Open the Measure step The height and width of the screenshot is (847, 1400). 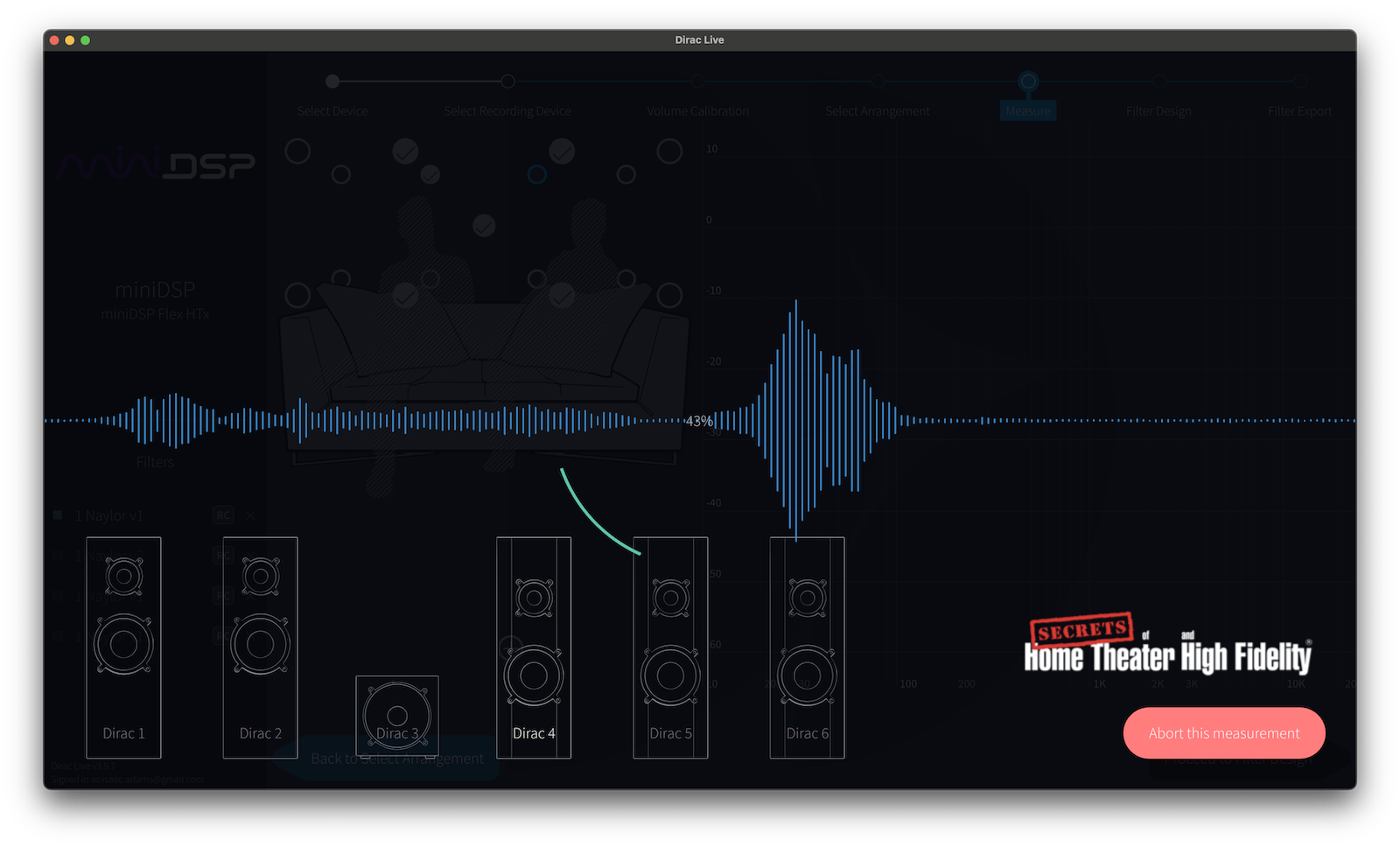point(1028,111)
